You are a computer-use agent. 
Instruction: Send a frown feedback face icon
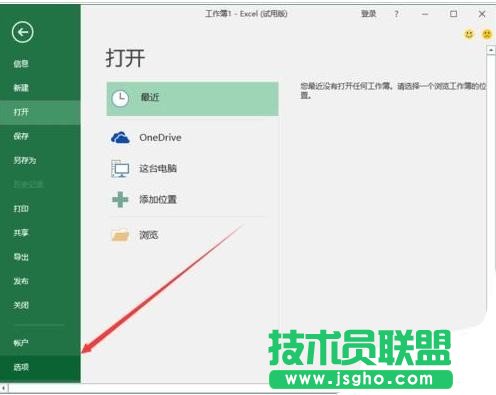coord(487,34)
